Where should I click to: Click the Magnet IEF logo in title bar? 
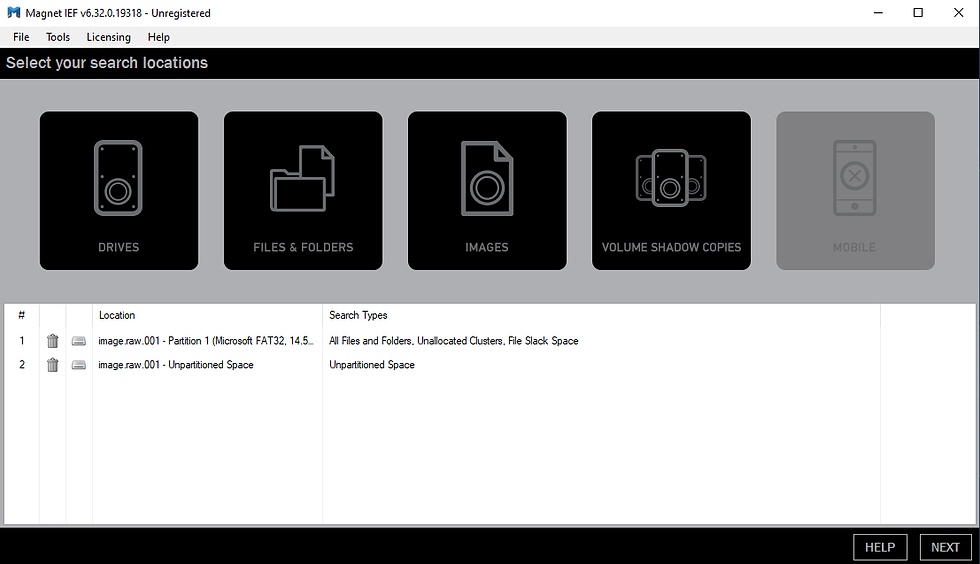click(x=14, y=13)
